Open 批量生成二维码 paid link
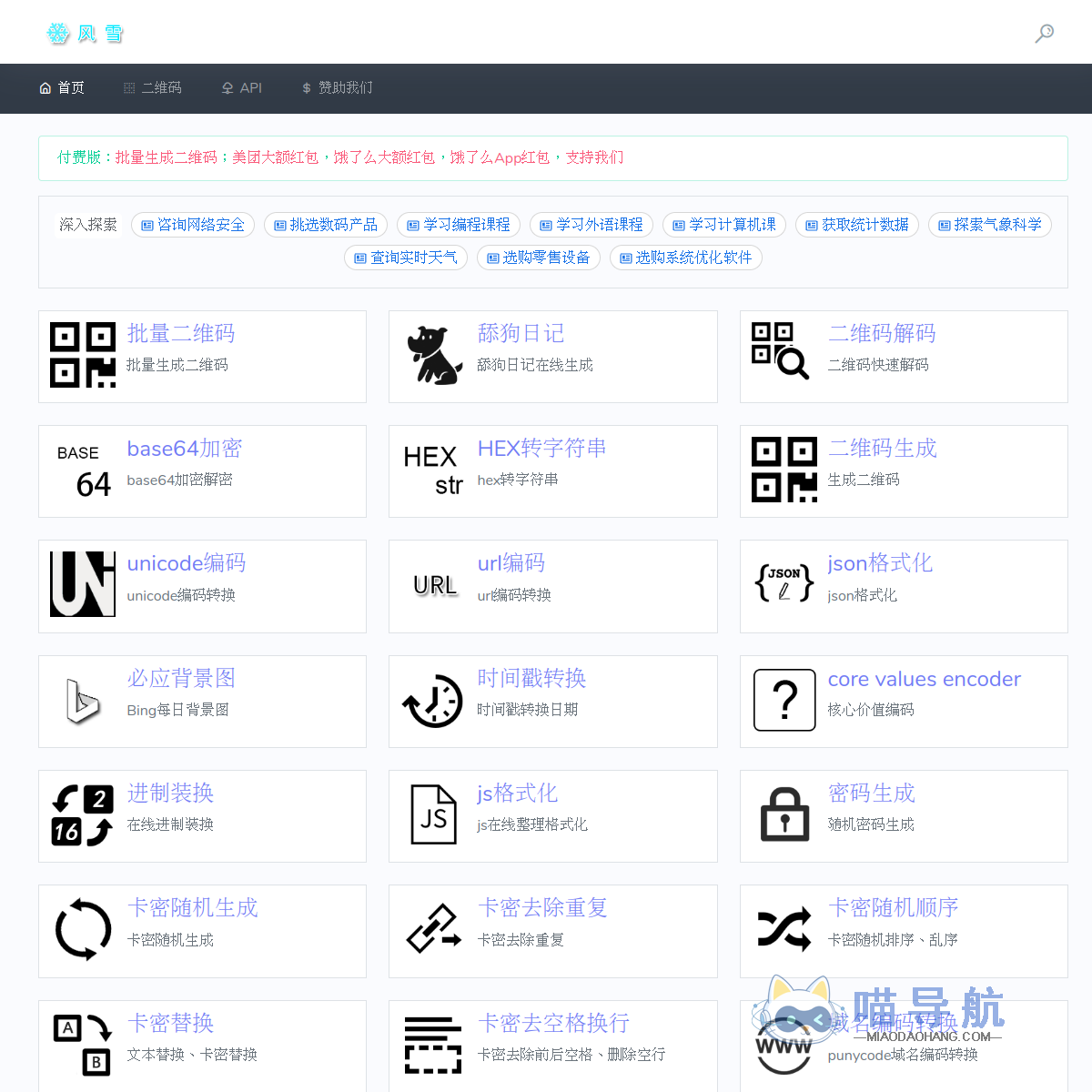The image size is (1092, 1092). tap(167, 157)
